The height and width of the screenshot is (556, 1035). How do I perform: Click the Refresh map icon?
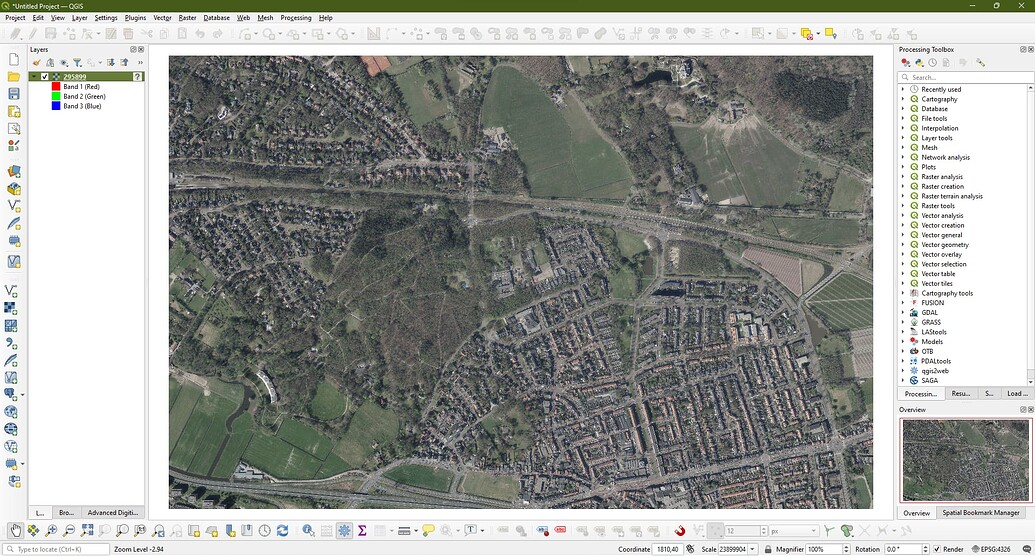tap(282, 530)
